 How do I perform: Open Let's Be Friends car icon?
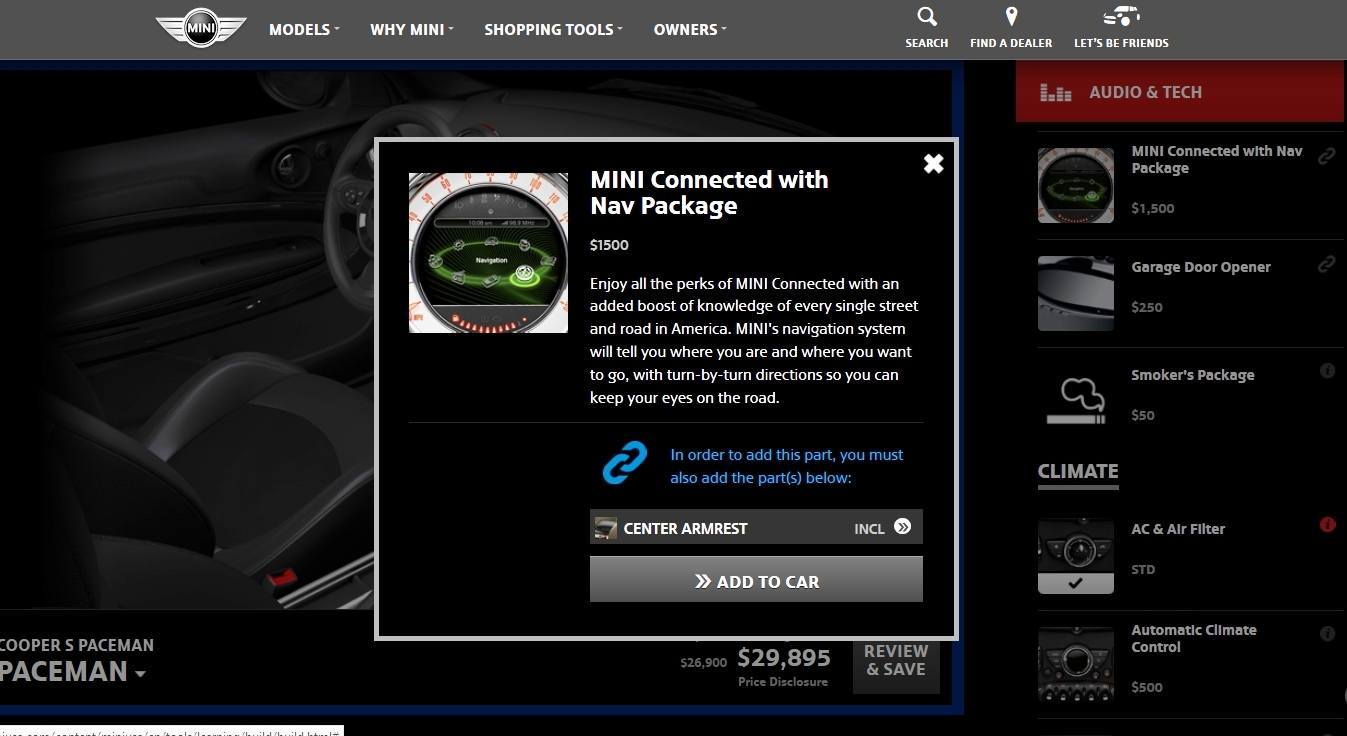coord(1121,17)
